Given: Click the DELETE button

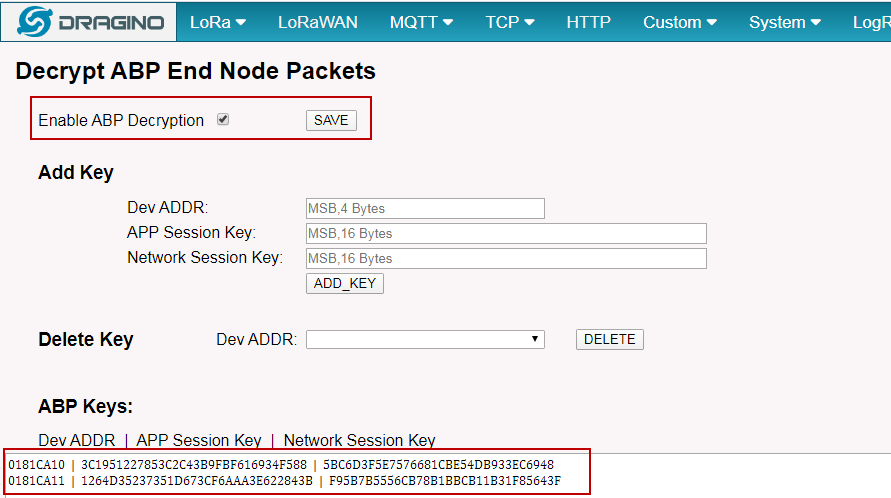Looking at the screenshot, I should pyautogui.click(x=610, y=339).
